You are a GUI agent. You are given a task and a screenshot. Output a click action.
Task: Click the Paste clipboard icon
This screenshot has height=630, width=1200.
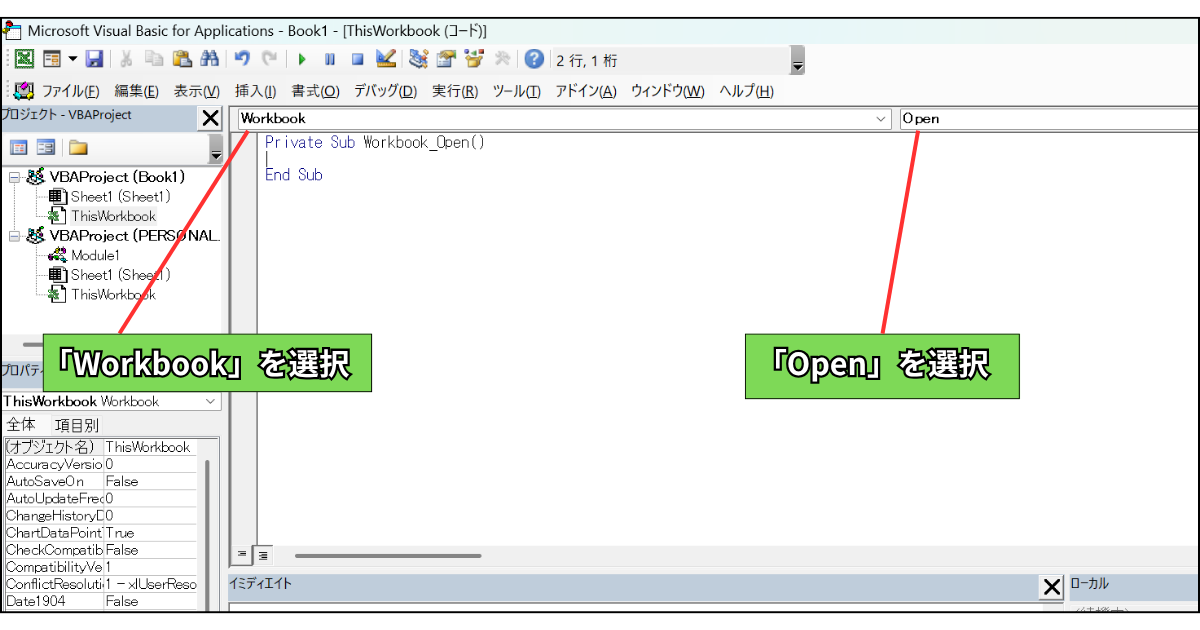[182, 59]
